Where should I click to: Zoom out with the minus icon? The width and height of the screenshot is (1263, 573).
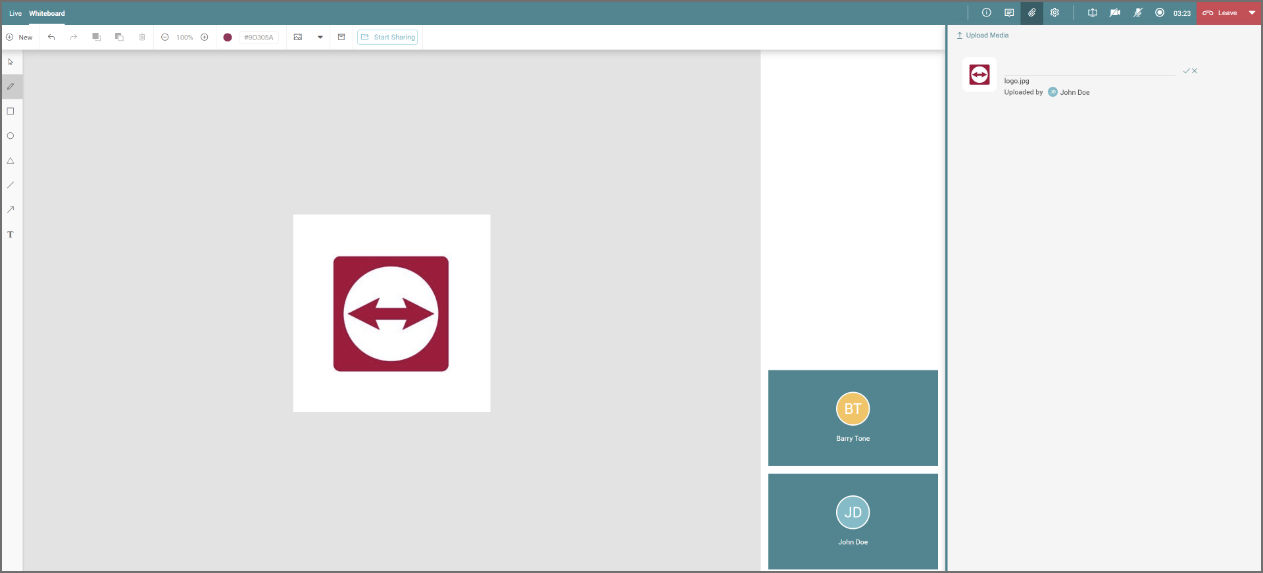click(165, 37)
